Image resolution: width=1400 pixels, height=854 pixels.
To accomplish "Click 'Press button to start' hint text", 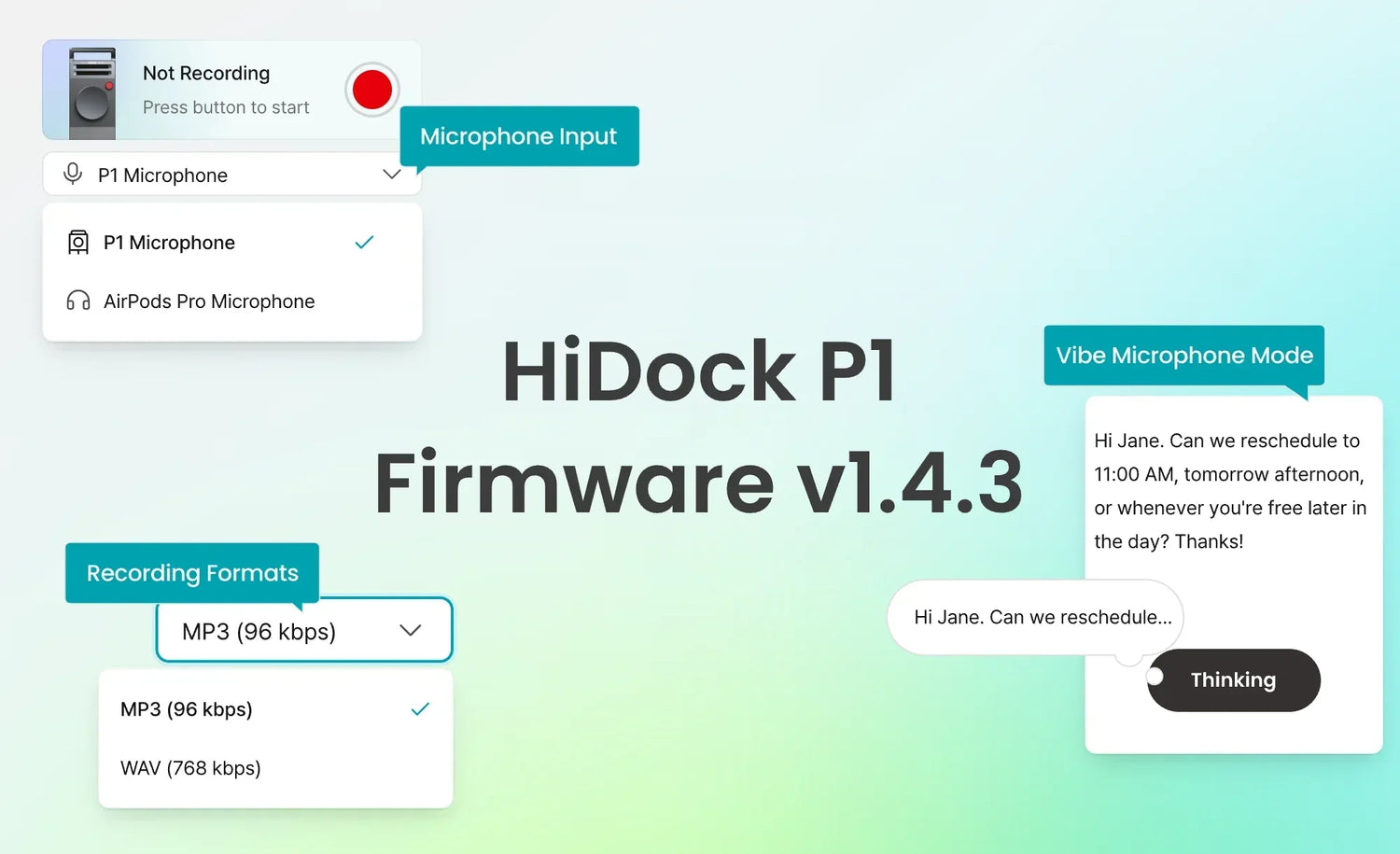I will (x=226, y=107).
